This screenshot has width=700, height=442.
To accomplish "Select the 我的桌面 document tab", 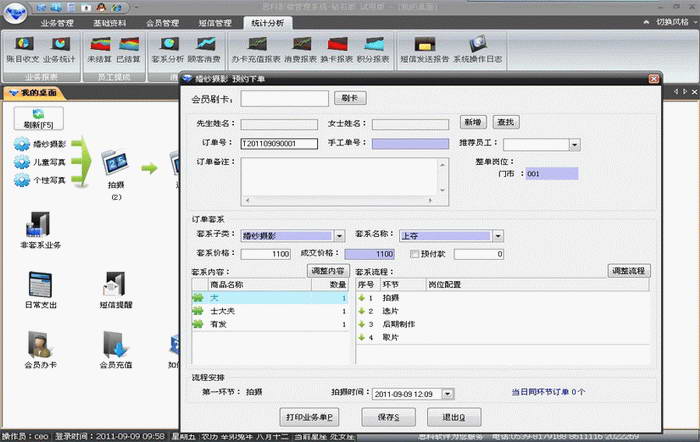I will coord(34,92).
